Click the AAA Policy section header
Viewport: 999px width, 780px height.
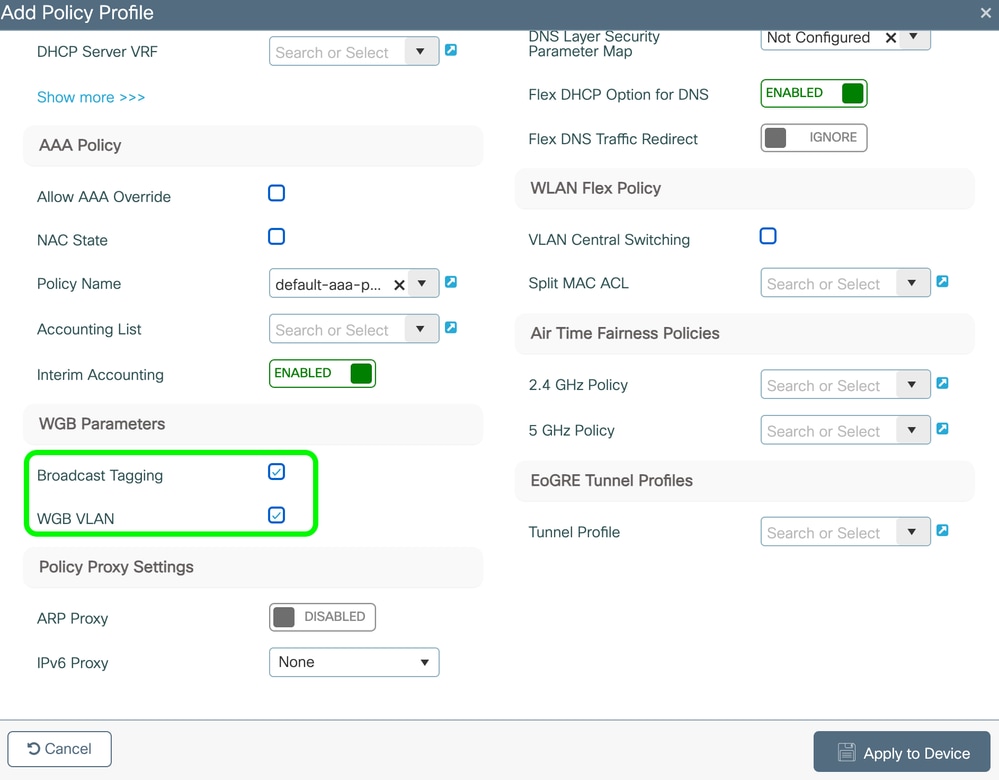point(253,145)
